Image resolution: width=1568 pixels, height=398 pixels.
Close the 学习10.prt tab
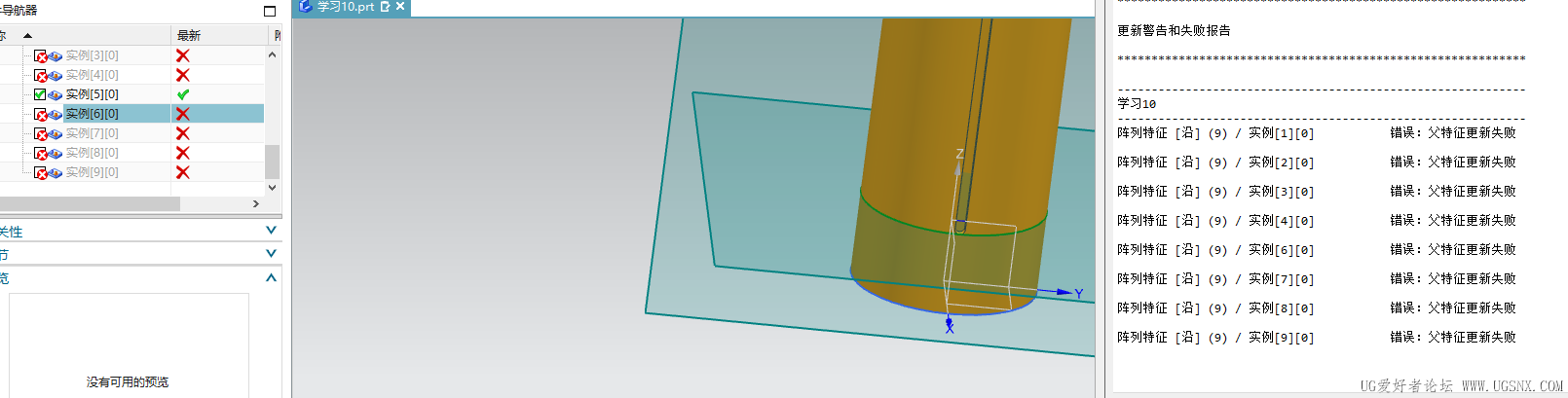click(400, 7)
